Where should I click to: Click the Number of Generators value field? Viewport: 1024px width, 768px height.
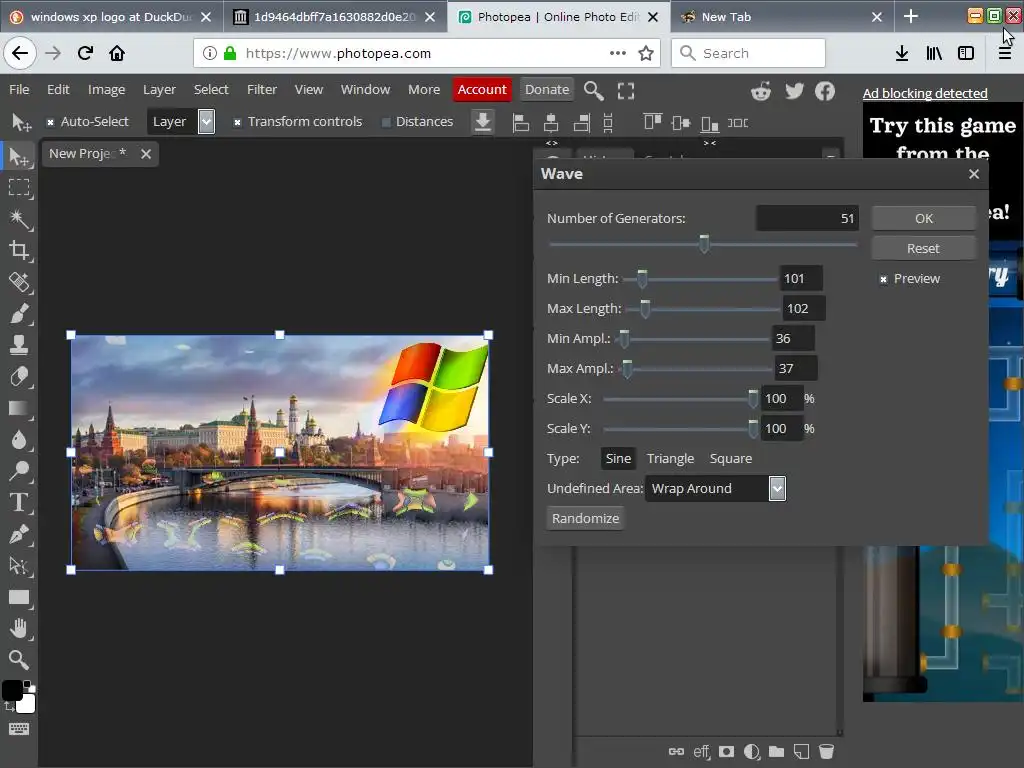click(807, 219)
